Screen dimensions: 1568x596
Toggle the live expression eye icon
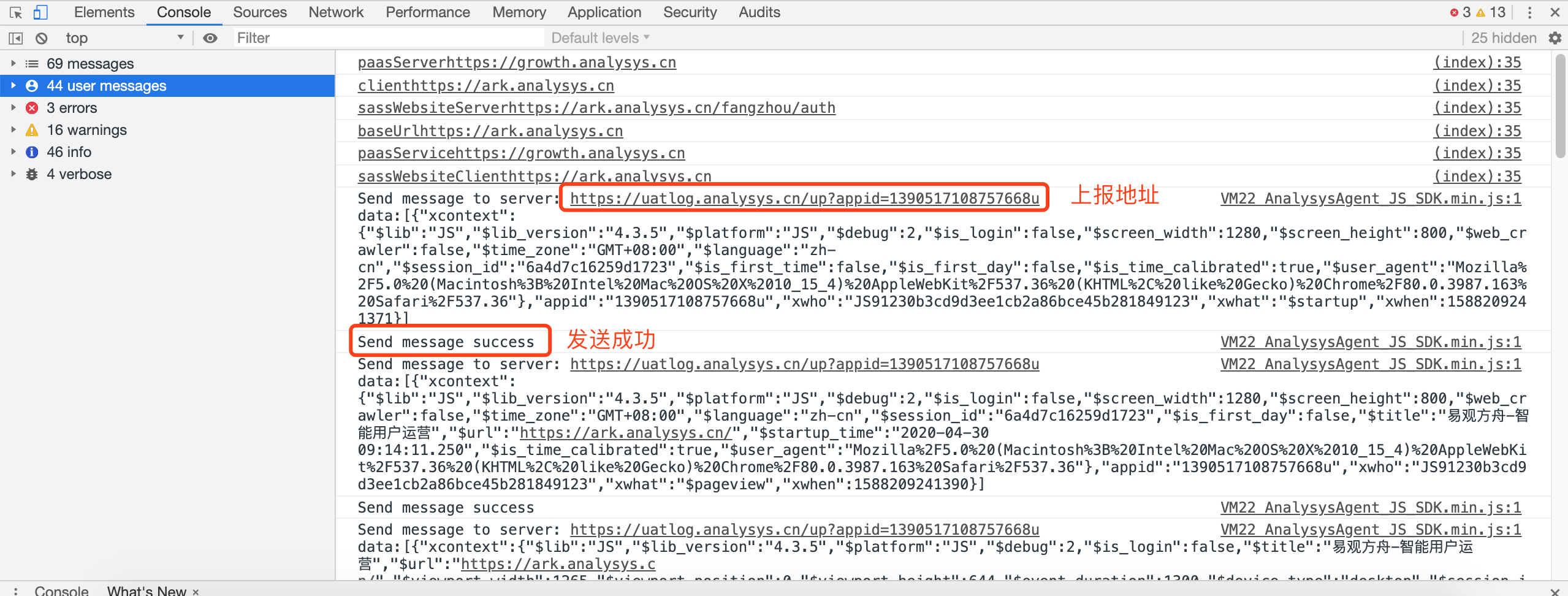(x=210, y=38)
